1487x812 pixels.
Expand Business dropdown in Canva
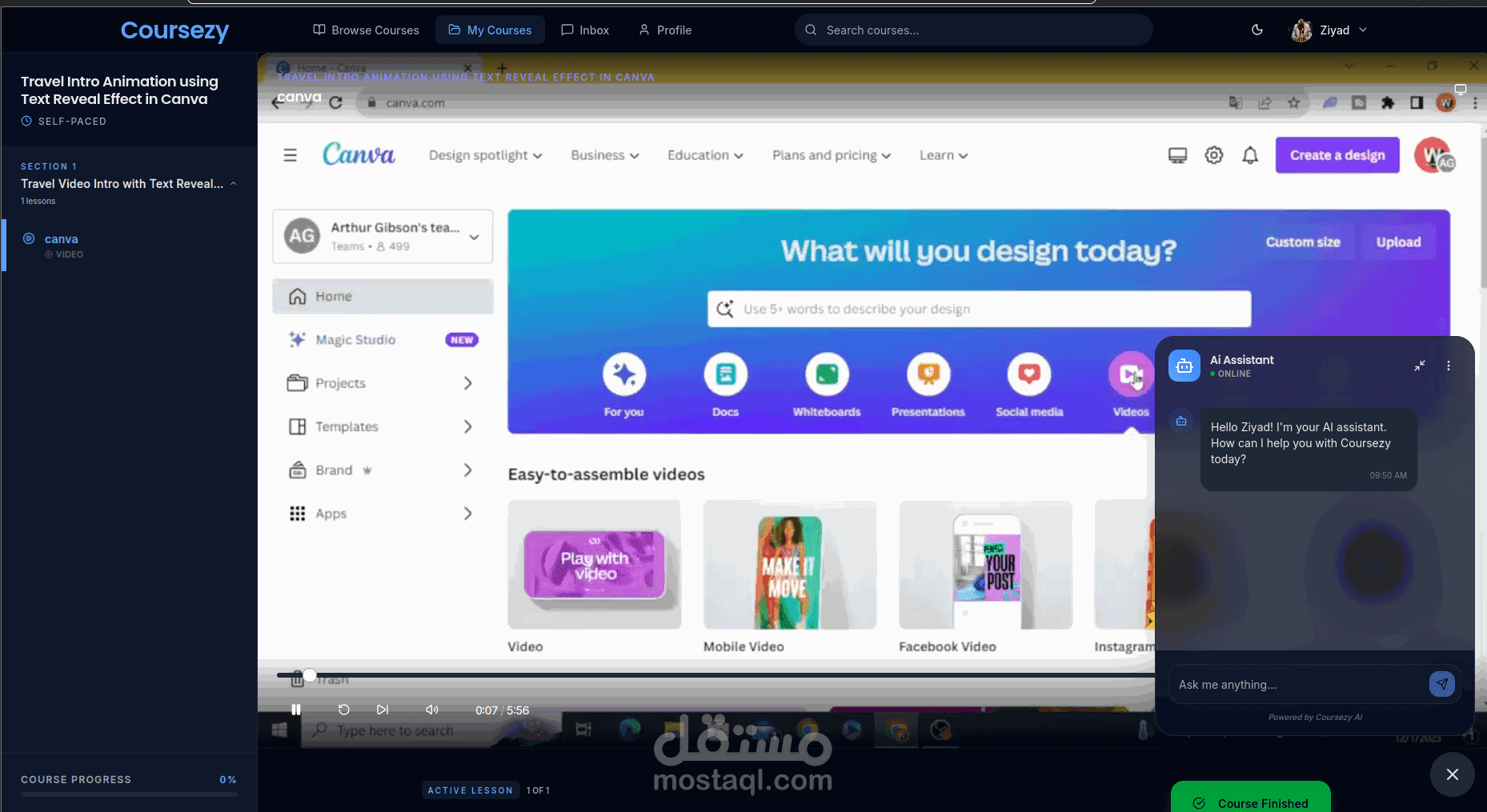pos(605,155)
